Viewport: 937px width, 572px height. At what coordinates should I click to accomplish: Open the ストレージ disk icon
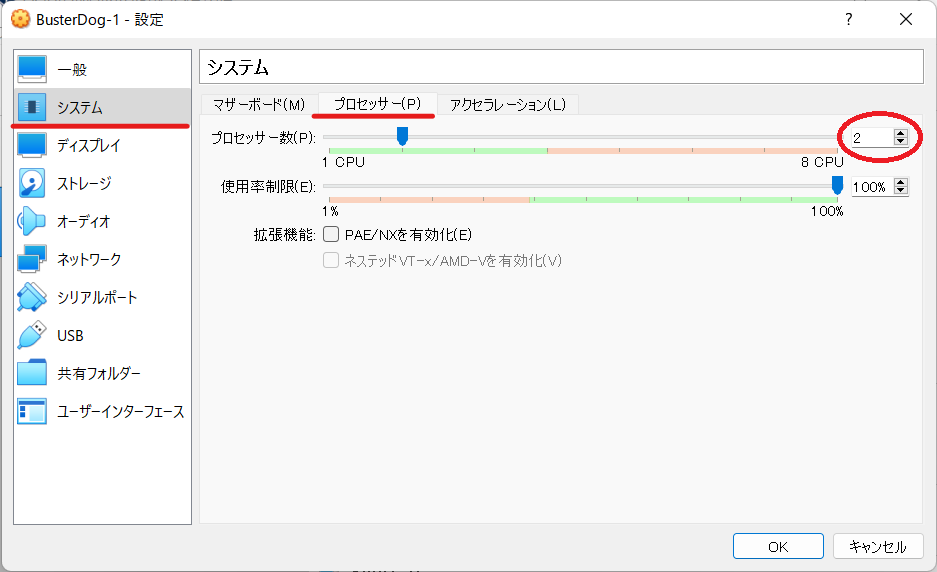[32, 183]
